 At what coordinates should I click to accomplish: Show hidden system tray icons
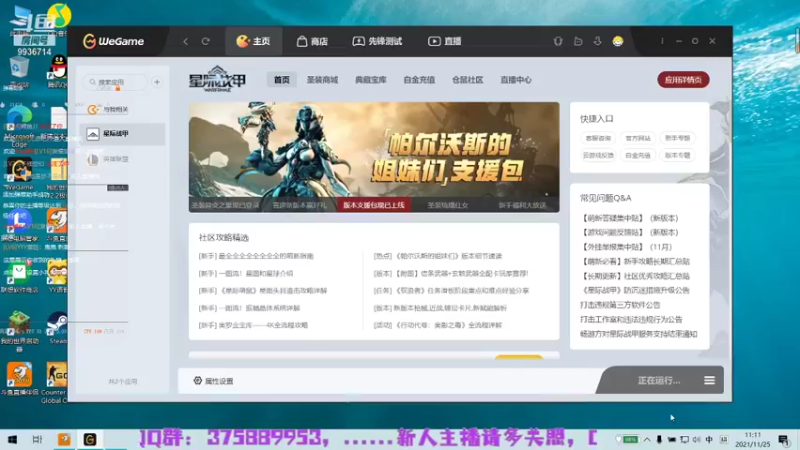647,439
